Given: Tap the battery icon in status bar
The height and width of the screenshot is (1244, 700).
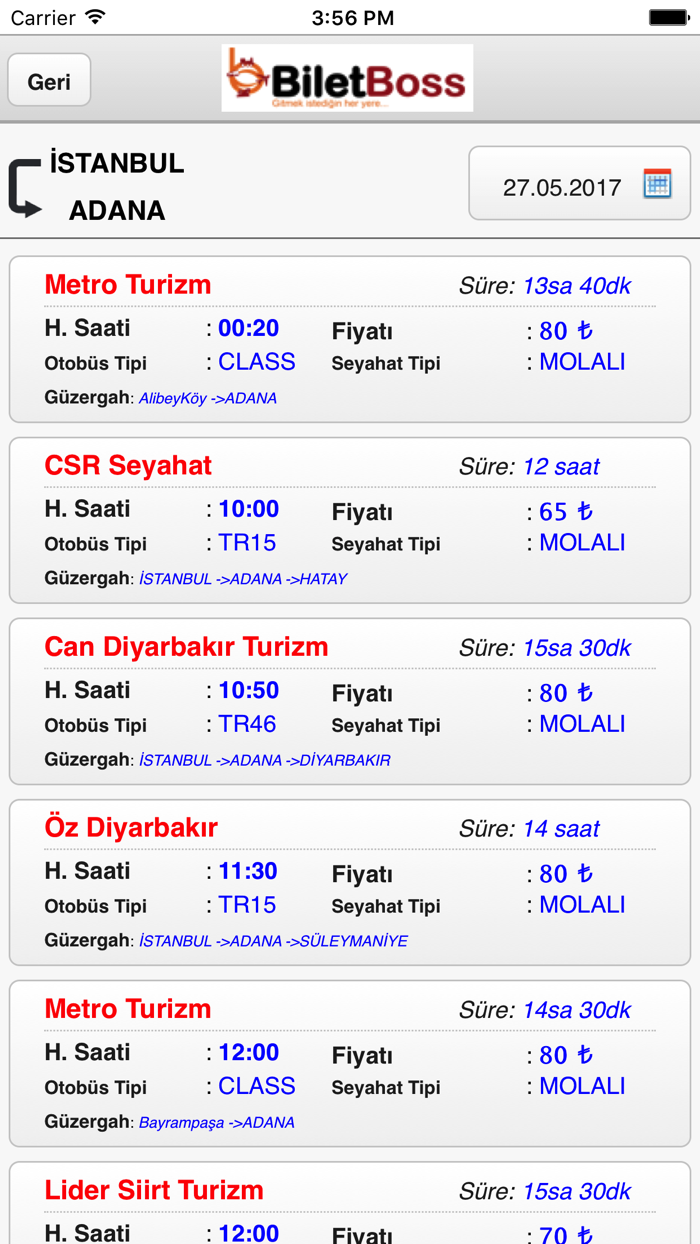Looking at the screenshot, I should tap(668, 17).
